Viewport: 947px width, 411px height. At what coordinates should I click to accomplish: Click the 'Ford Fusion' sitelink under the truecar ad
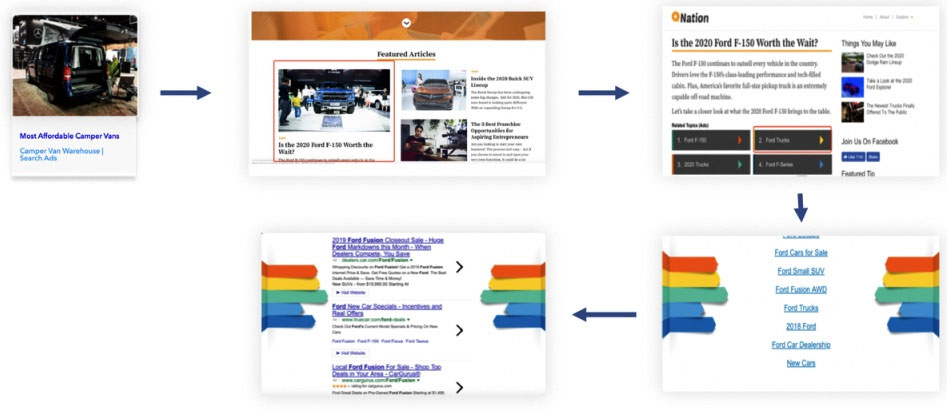point(343,342)
